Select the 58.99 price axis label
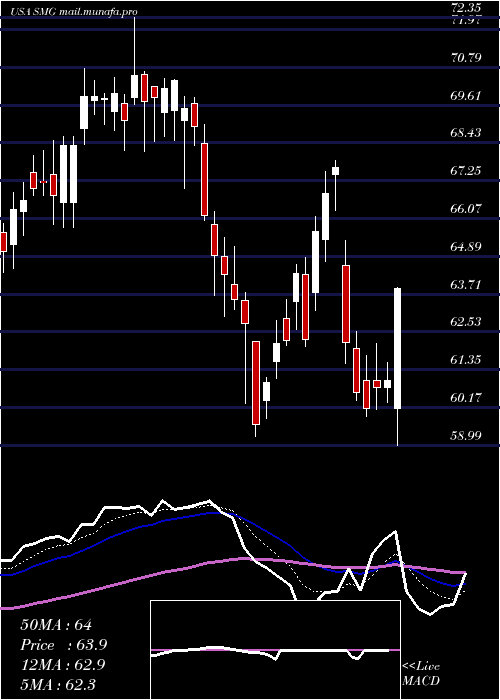The height and width of the screenshot is (700, 500). pos(464,435)
